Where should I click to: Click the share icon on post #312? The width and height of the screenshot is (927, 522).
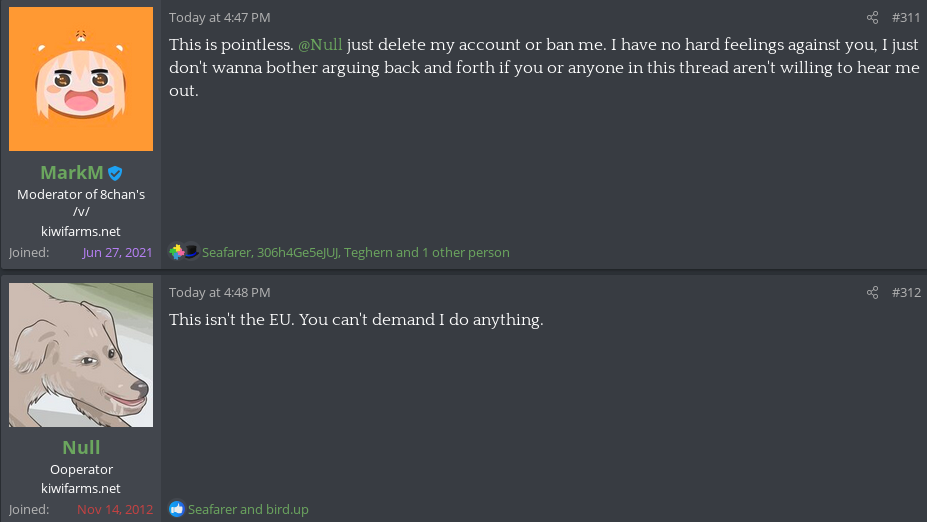pos(872,293)
